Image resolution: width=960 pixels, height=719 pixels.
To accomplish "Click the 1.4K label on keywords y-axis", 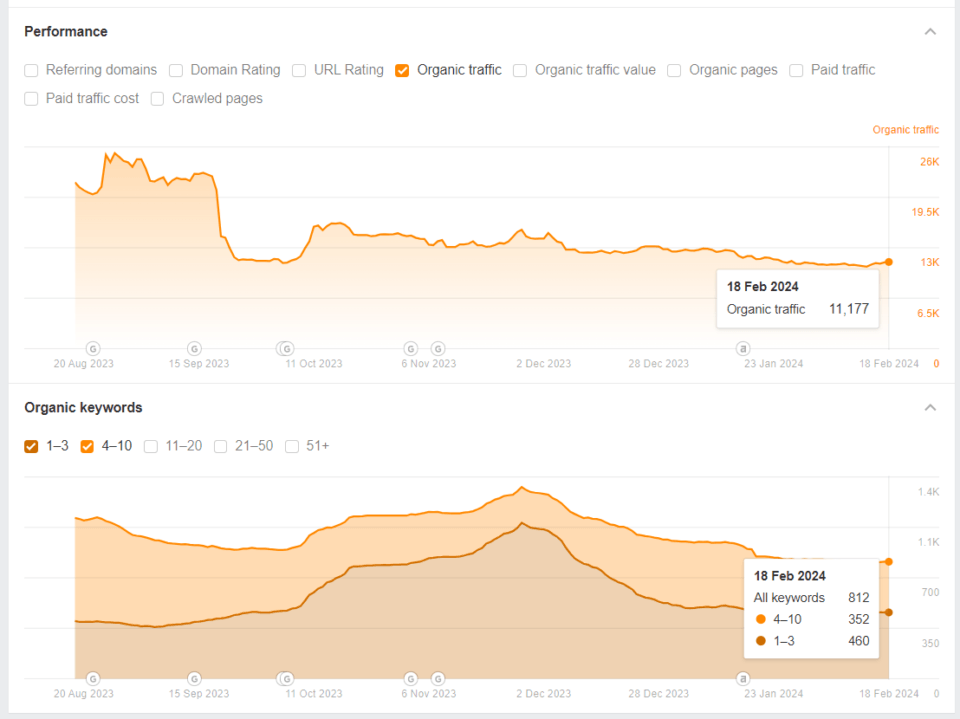I will (928, 492).
